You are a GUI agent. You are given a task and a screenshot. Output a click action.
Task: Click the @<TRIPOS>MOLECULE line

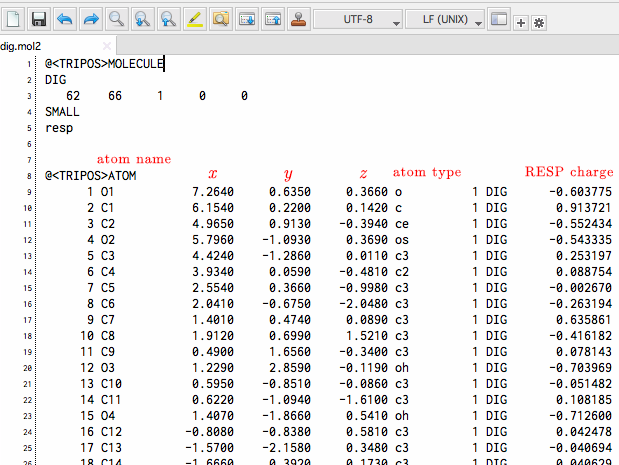coord(104,64)
